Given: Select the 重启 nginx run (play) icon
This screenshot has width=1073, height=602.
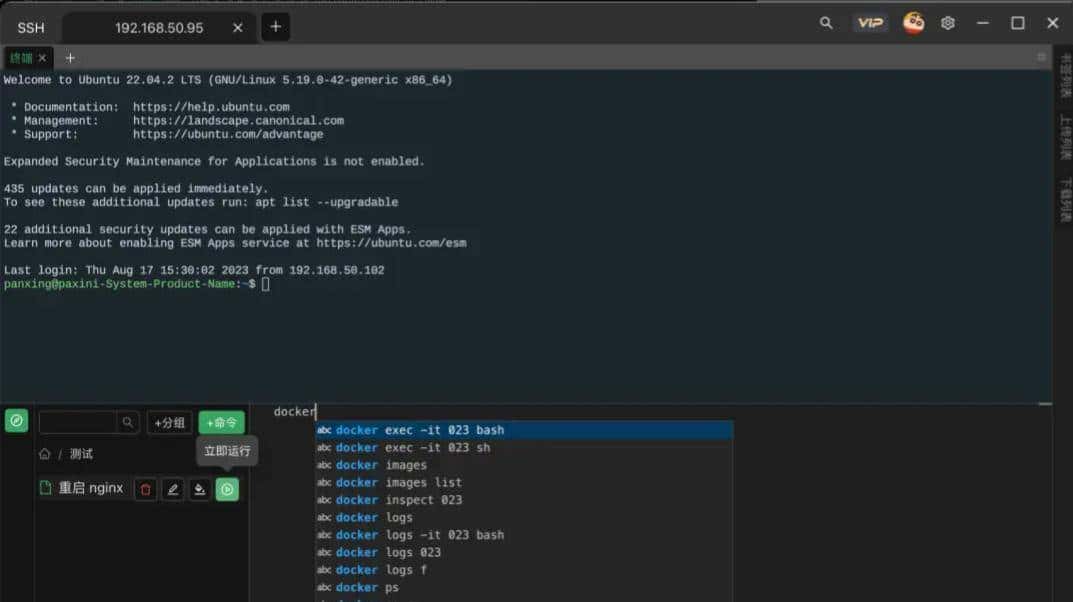Looking at the screenshot, I should [x=227, y=488].
